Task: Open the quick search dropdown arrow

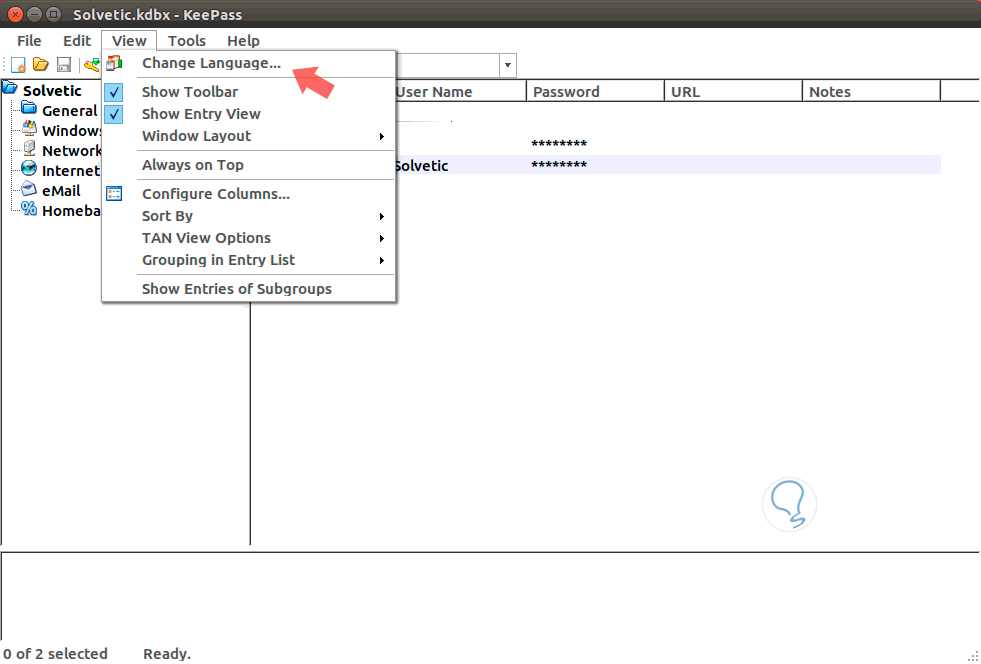Action: (x=508, y=65)
